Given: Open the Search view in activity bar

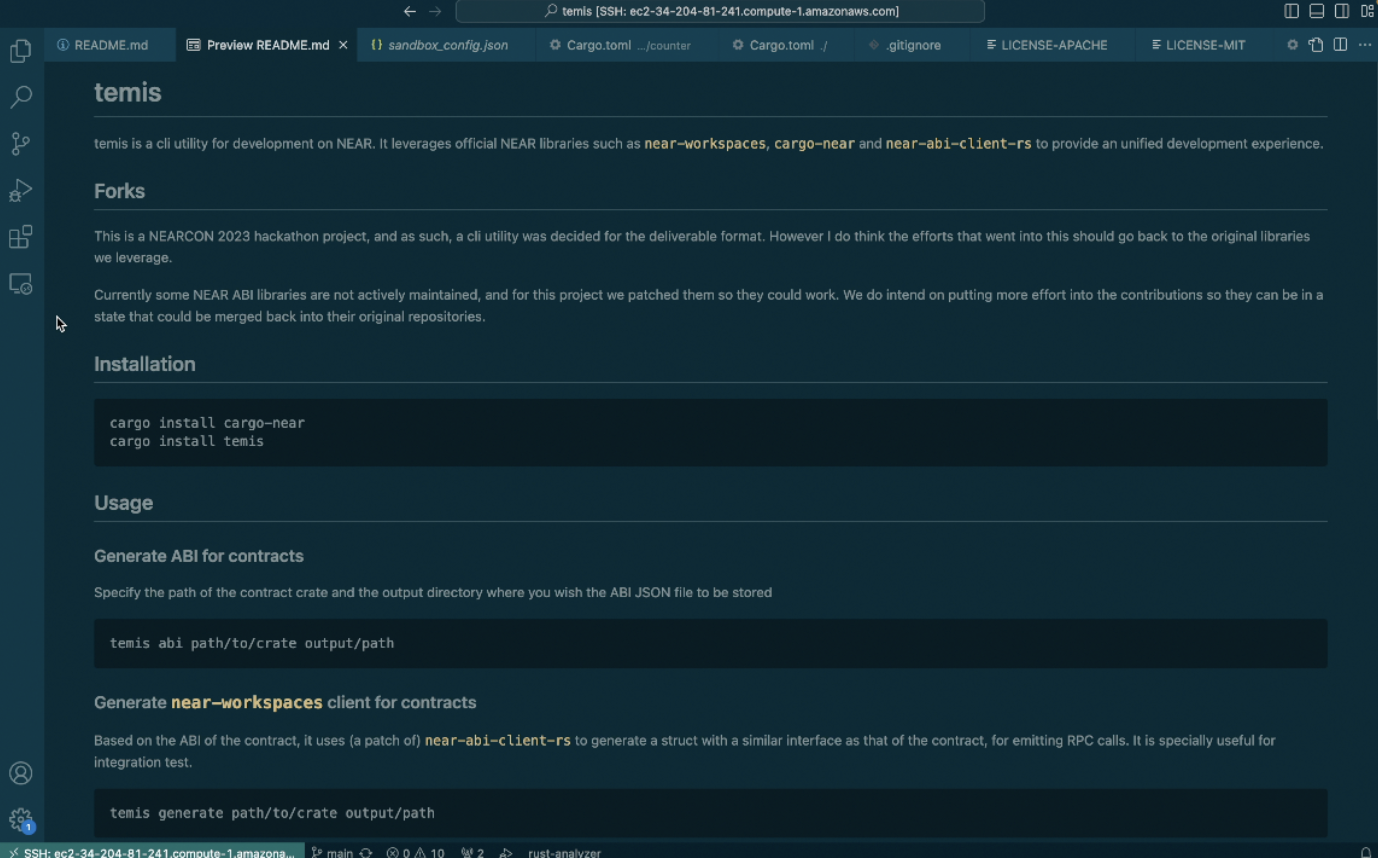Looking at the screenshot, I should click(21, 97).
